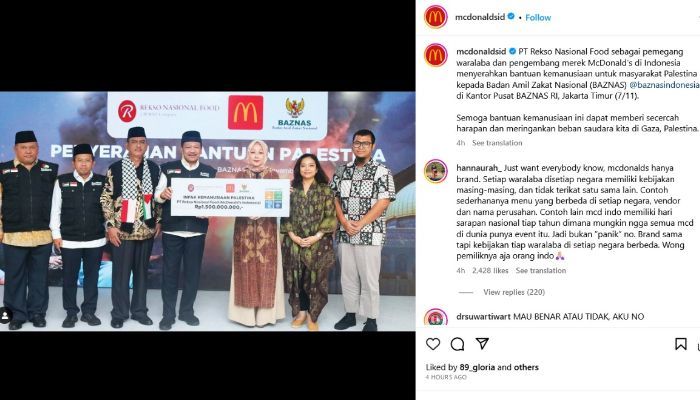Open @baznasindonesia mention link

(x=664, y=85)
